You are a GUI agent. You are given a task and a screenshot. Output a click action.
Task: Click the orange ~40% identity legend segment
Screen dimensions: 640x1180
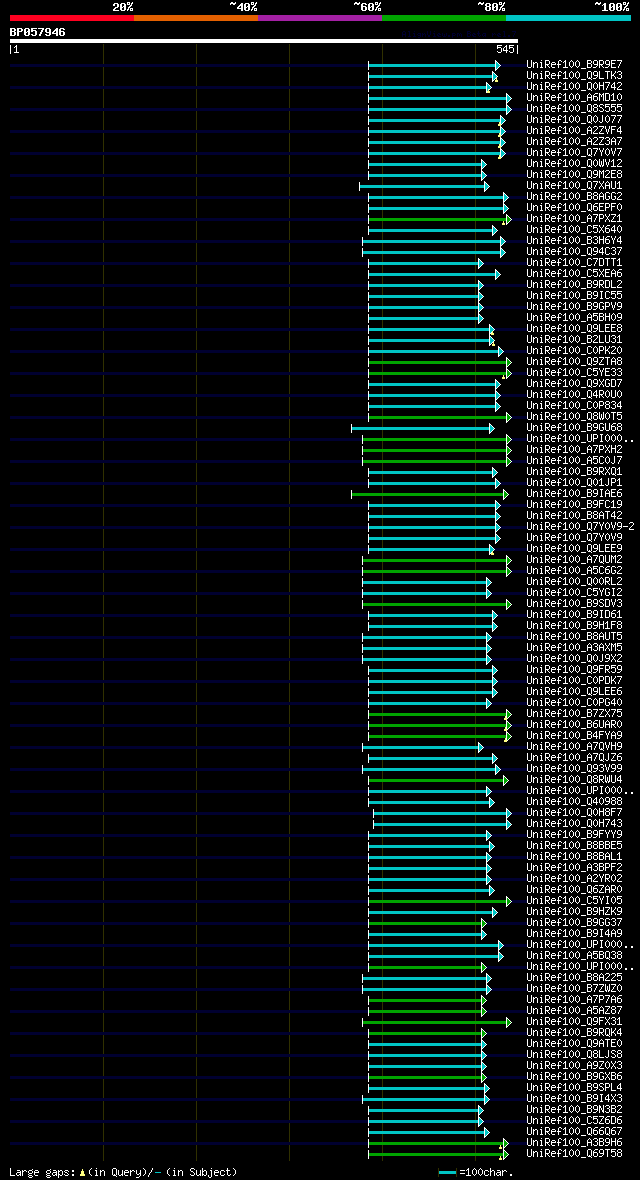pyautogui.click(x=196, y=17)
